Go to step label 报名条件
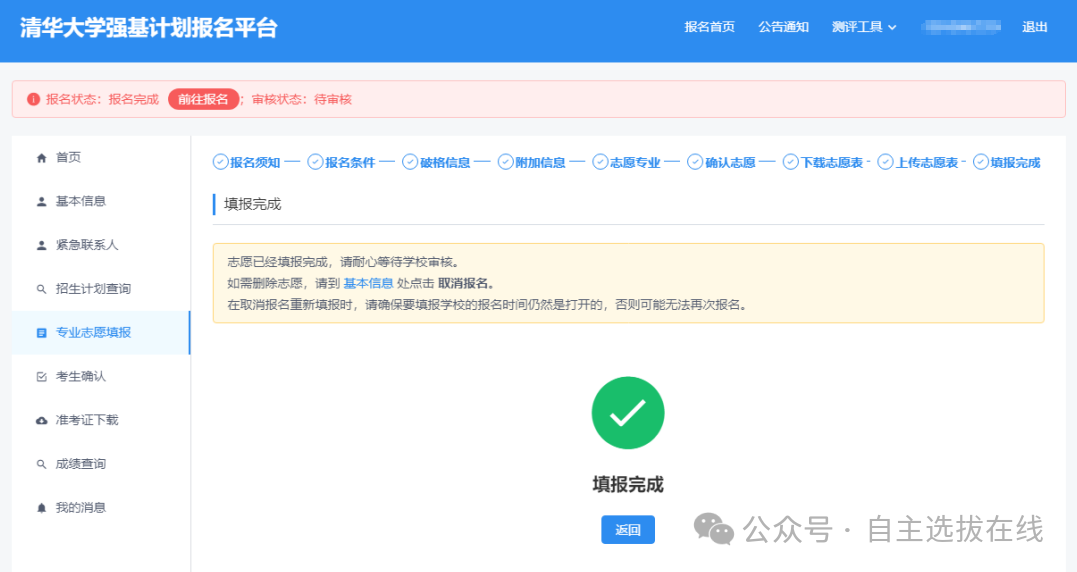The width and height of the screenshot is (1077, 572). coord(350,163)
